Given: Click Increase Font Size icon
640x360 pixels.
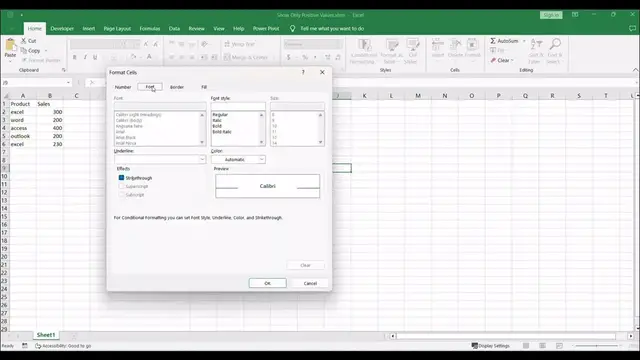Looking at the screenshot, I should pos(146,44).
